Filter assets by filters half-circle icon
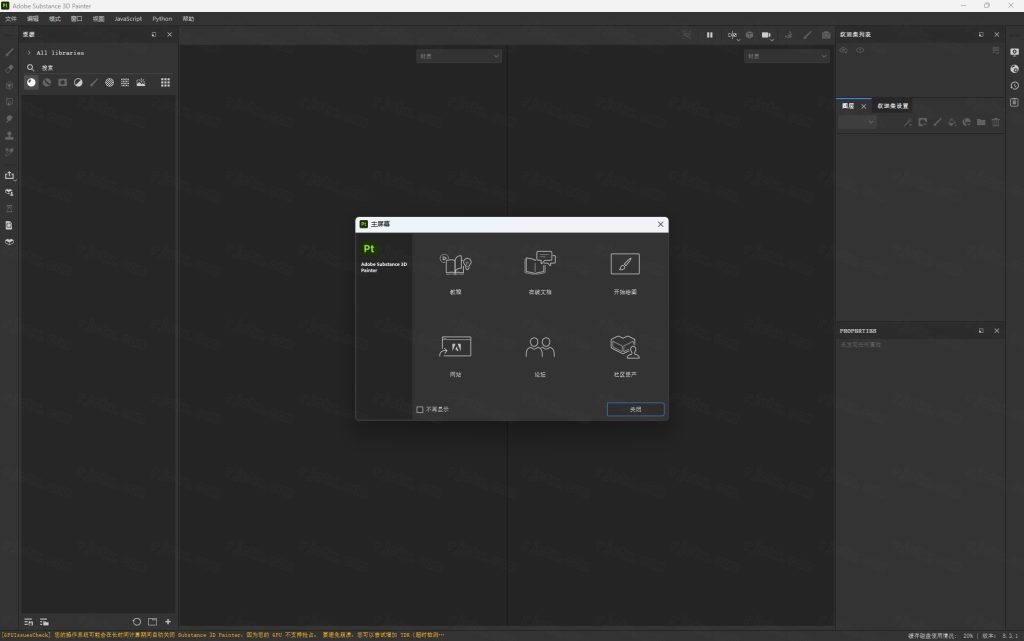 pos(78,82)
